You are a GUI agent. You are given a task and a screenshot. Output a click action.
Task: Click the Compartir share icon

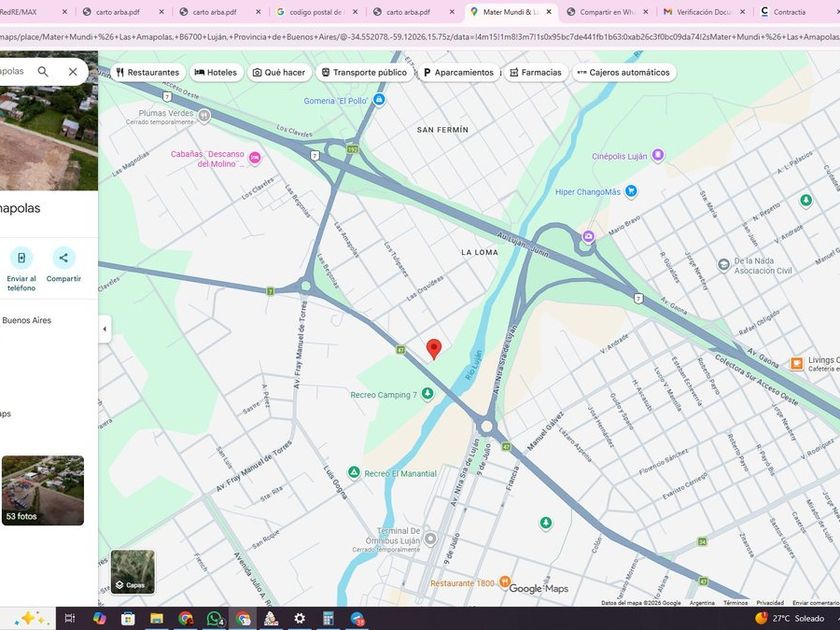tap(64, 258)
